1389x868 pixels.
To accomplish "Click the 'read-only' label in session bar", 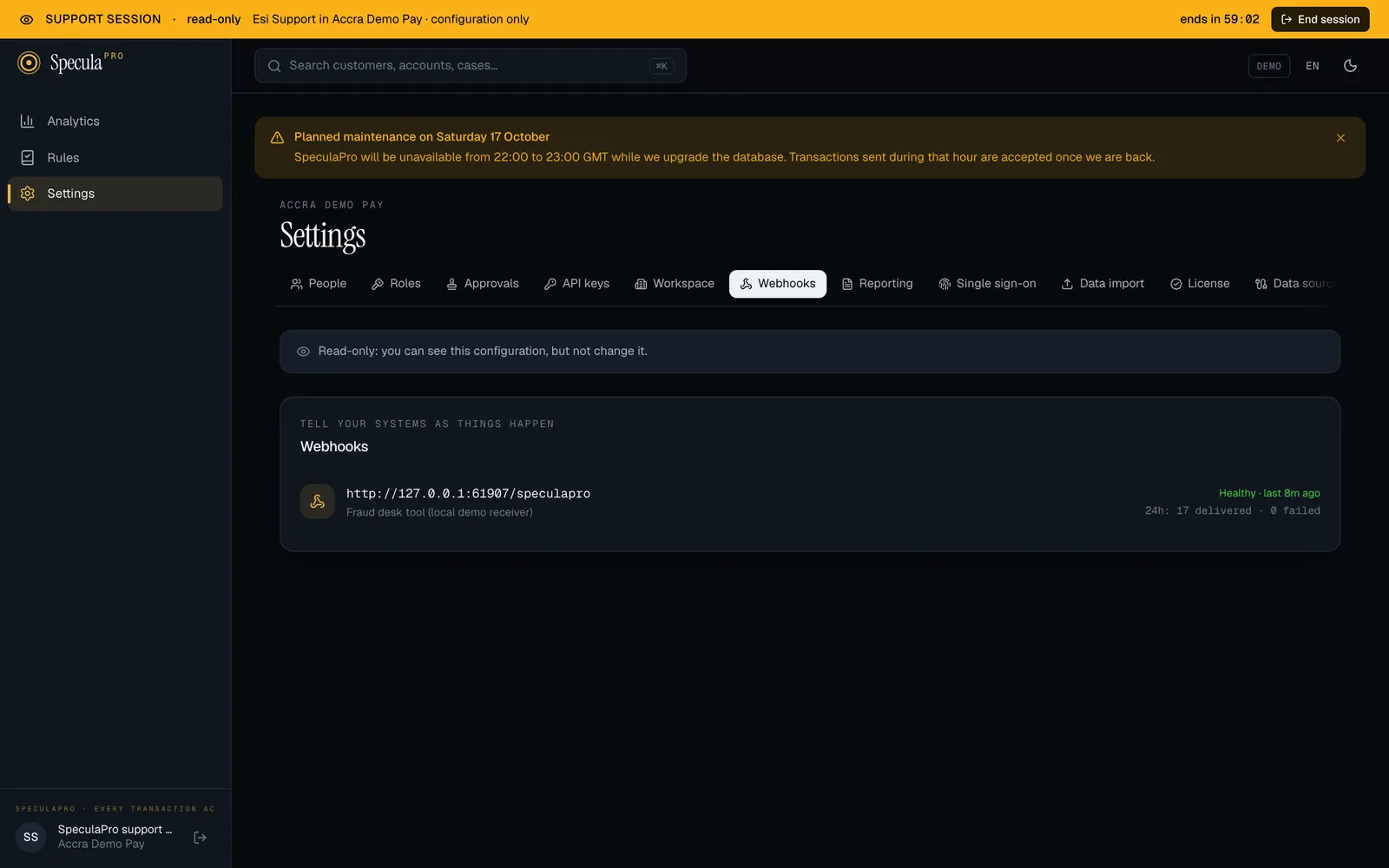I will (x=214, y=19).
